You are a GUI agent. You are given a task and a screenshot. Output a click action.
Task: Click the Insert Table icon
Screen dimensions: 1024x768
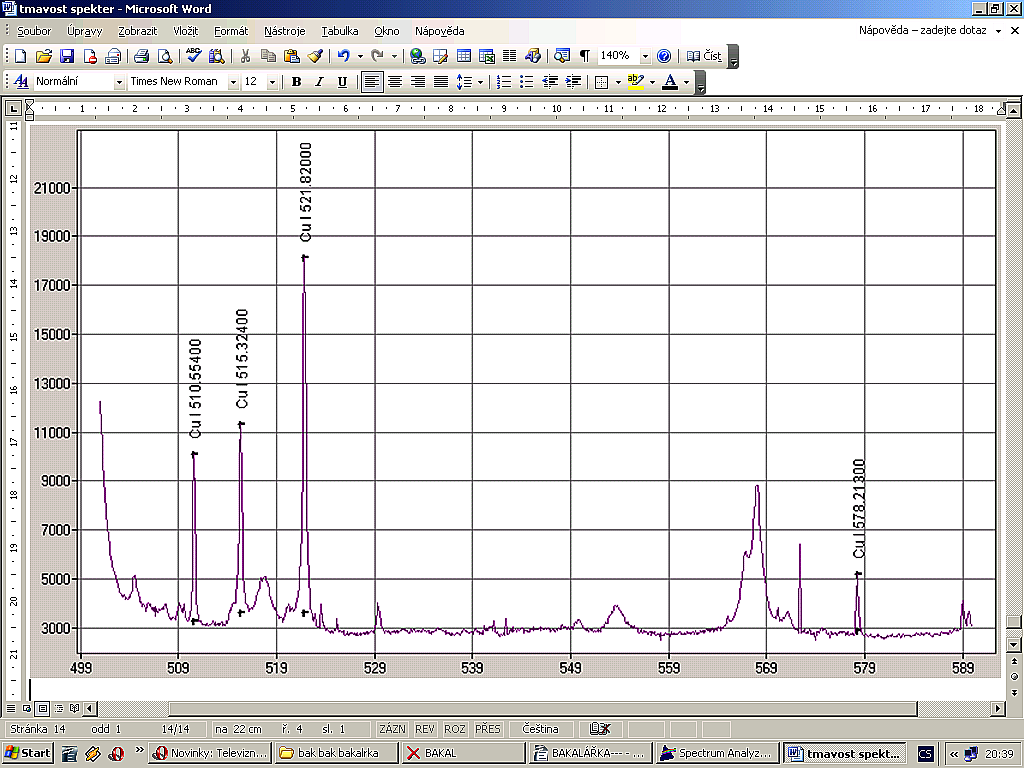pos(464,56)
